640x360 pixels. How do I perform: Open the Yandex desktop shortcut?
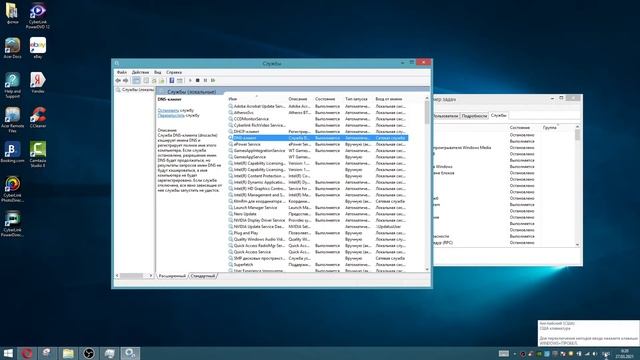[x=38, y=83]
